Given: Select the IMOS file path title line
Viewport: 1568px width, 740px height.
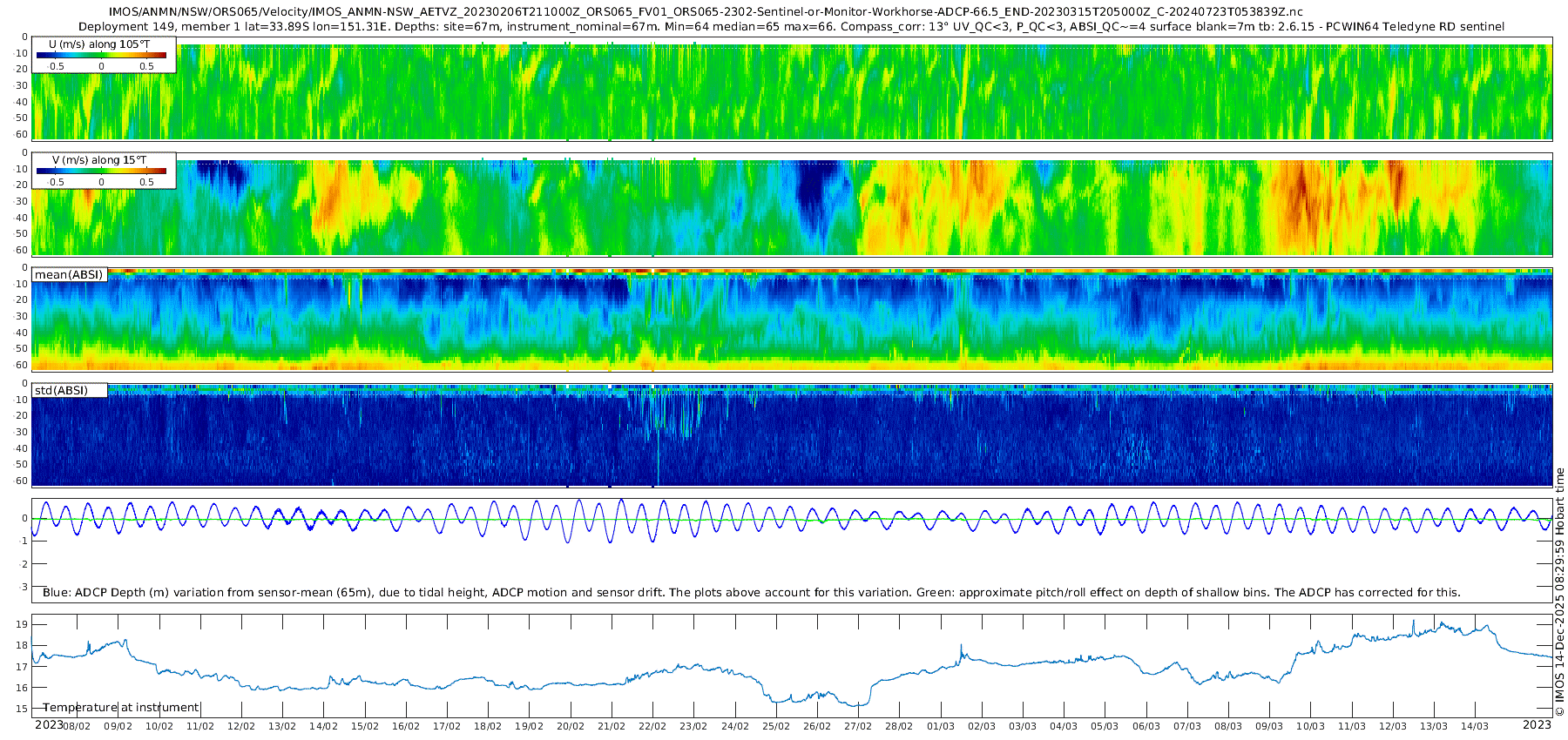Looking at the screenshot, I should tap(706, 11).
